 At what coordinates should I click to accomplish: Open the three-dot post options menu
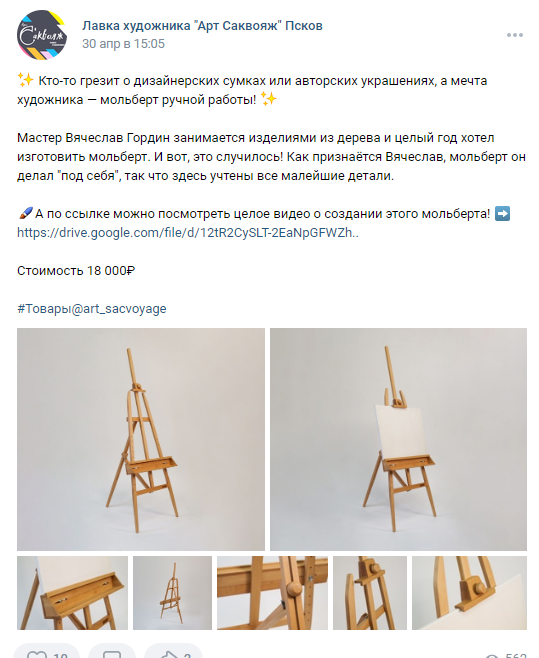[515, 35]
